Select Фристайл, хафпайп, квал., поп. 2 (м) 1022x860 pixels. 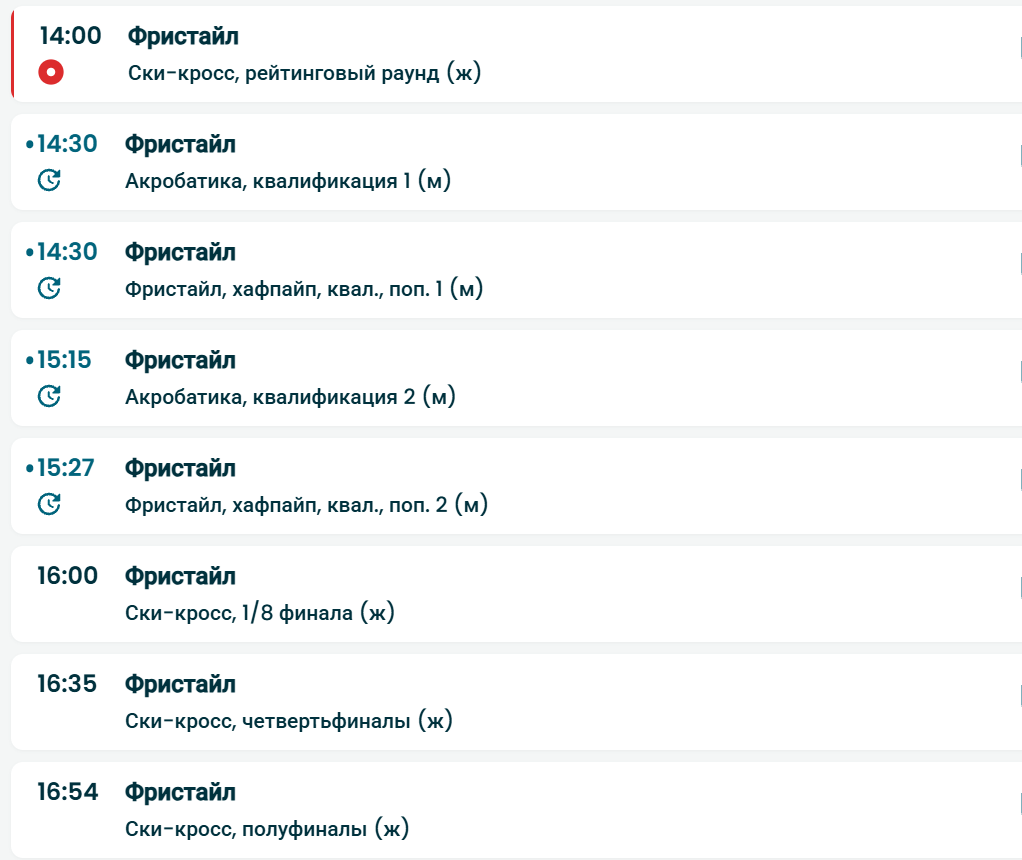(x=306, y=505)
